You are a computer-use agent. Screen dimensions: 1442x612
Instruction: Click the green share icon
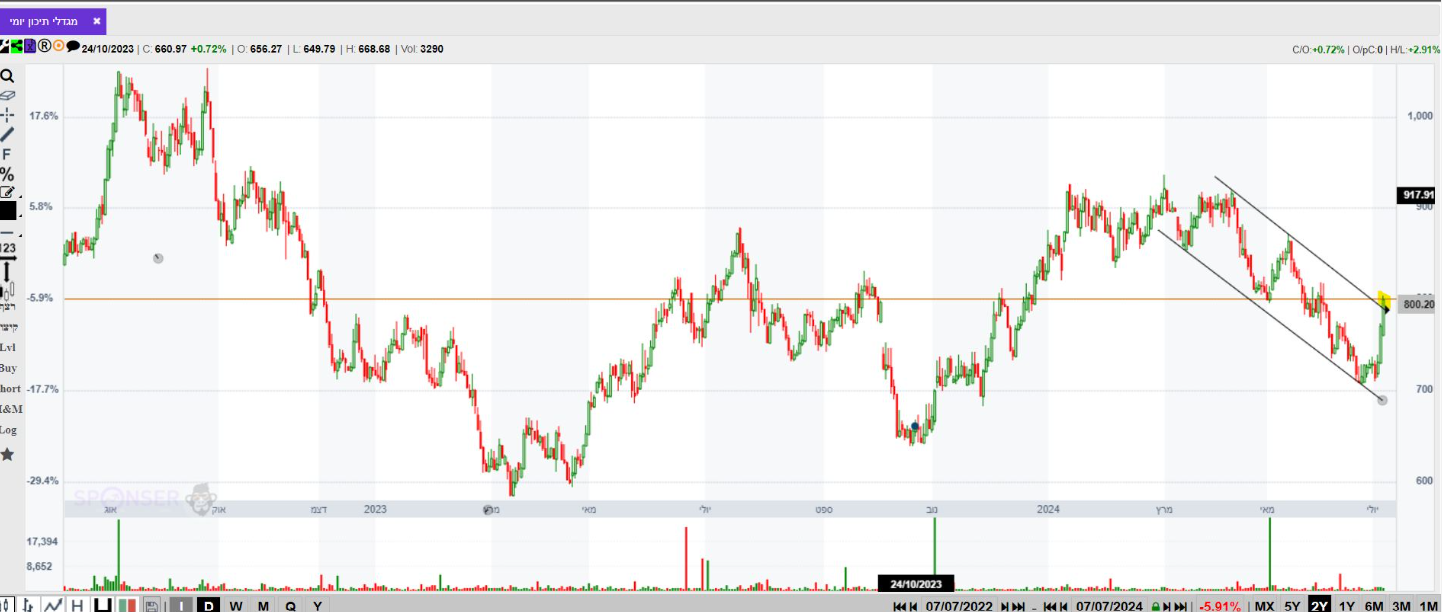click(x=16, y=46)
